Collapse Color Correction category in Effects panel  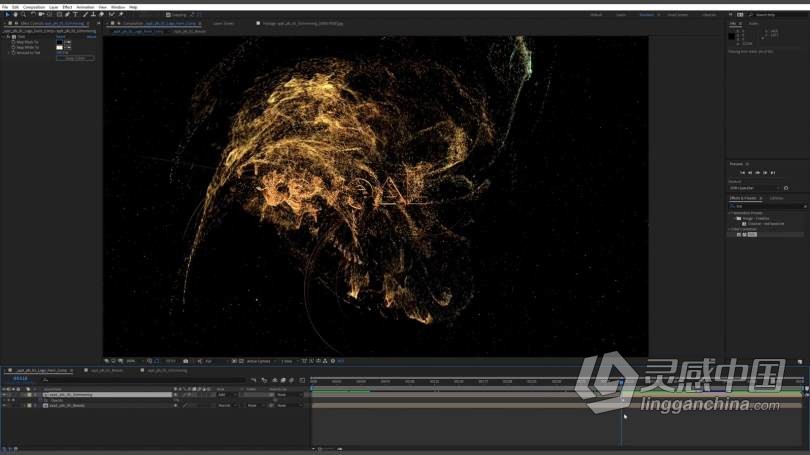pyautogui.click(x=730, y=229)
